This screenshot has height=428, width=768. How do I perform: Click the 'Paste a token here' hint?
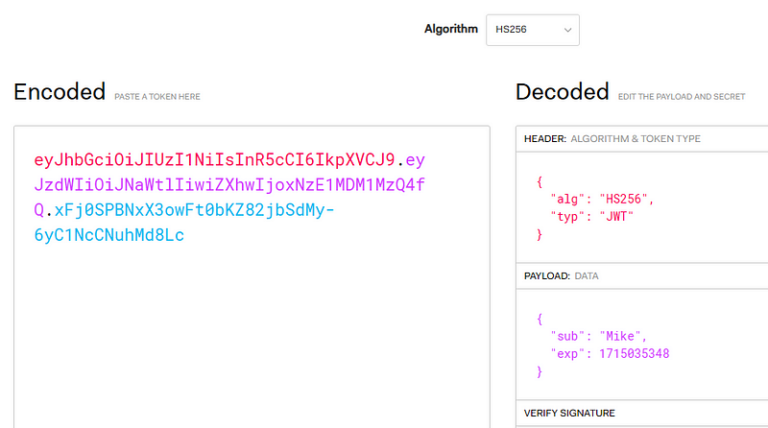tap(157, 96)
